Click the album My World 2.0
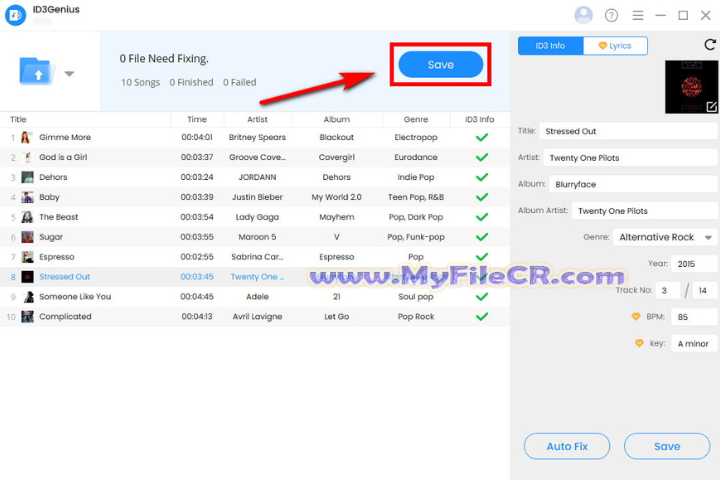This screenshot has width=720, height=480. [337, 197]
